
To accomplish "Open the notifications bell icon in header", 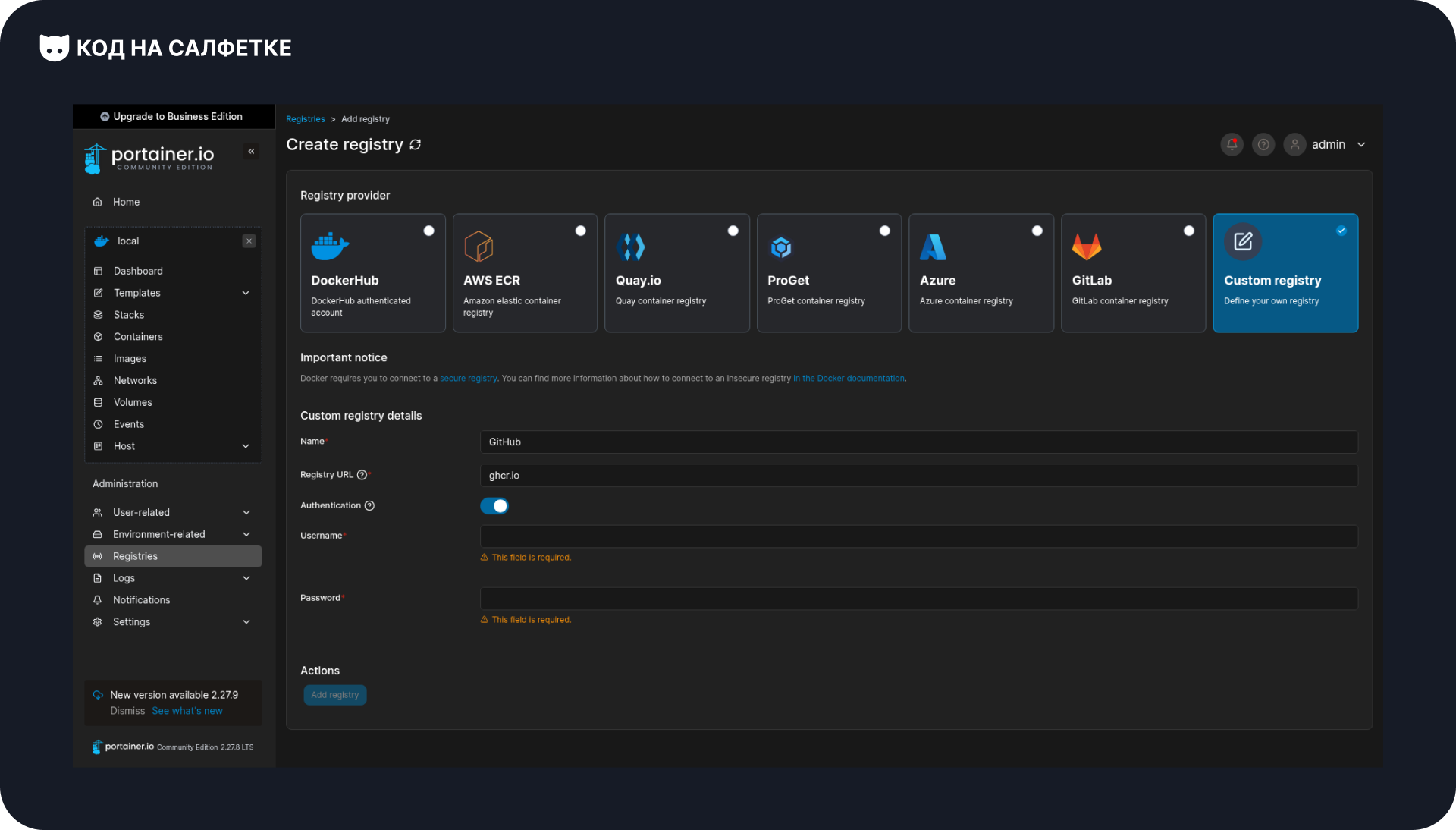I will click(1232, 144).
